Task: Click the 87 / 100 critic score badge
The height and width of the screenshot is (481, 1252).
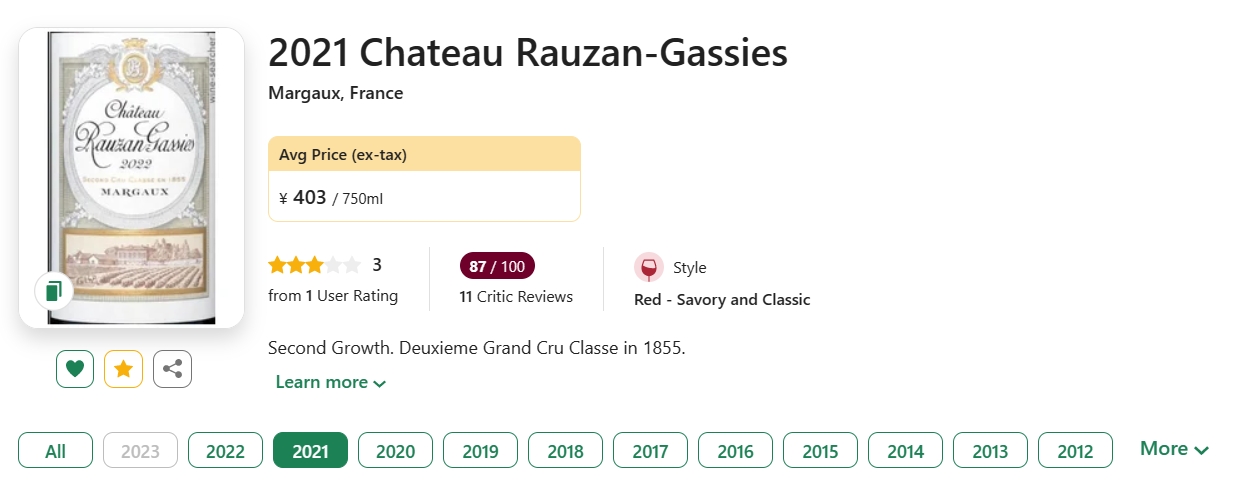Action: point(497,267)
